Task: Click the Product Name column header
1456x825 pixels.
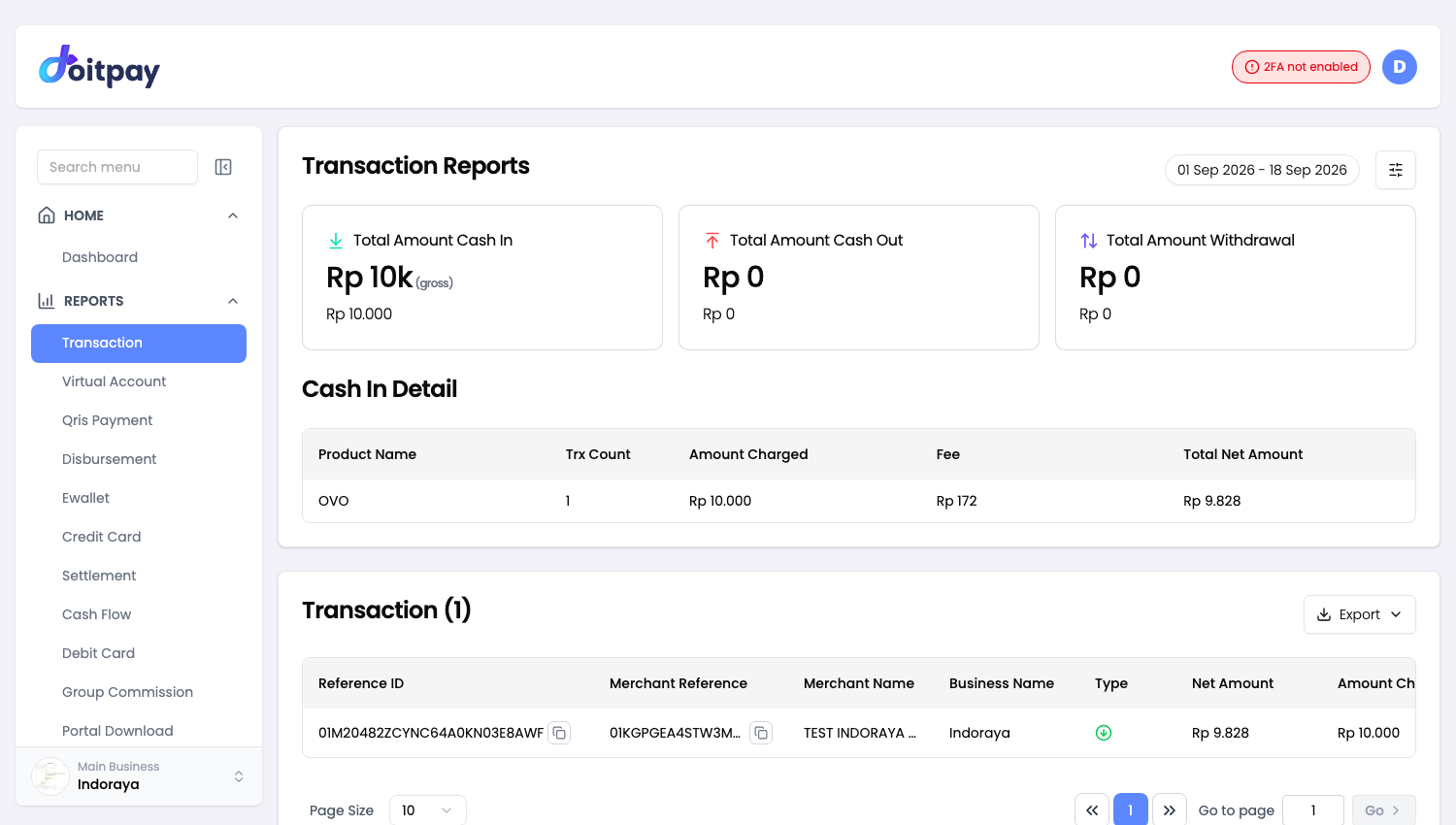Action: click(x=367, y=454)
